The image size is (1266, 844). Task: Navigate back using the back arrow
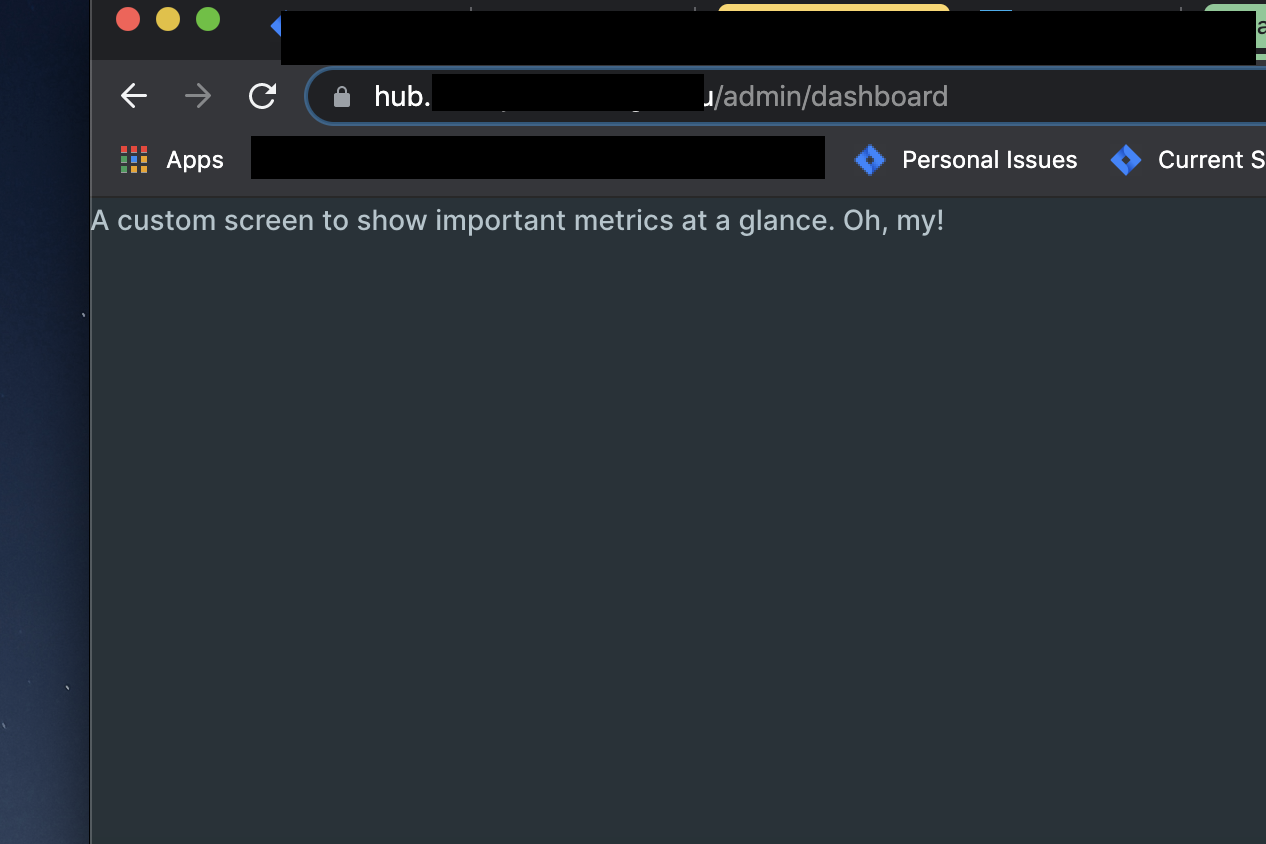(x=133, y=96)
